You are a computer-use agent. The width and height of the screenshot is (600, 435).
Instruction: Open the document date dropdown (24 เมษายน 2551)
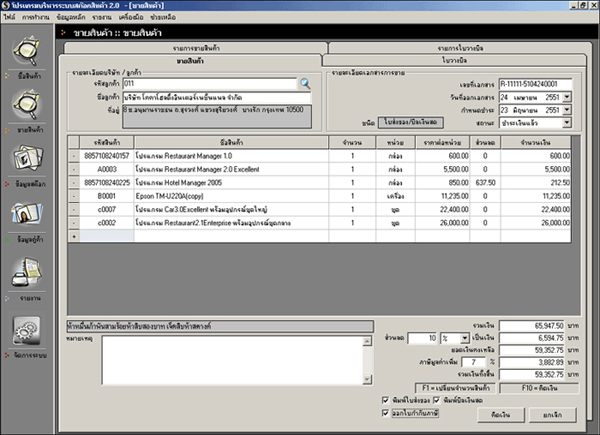(x=567, y=97)
